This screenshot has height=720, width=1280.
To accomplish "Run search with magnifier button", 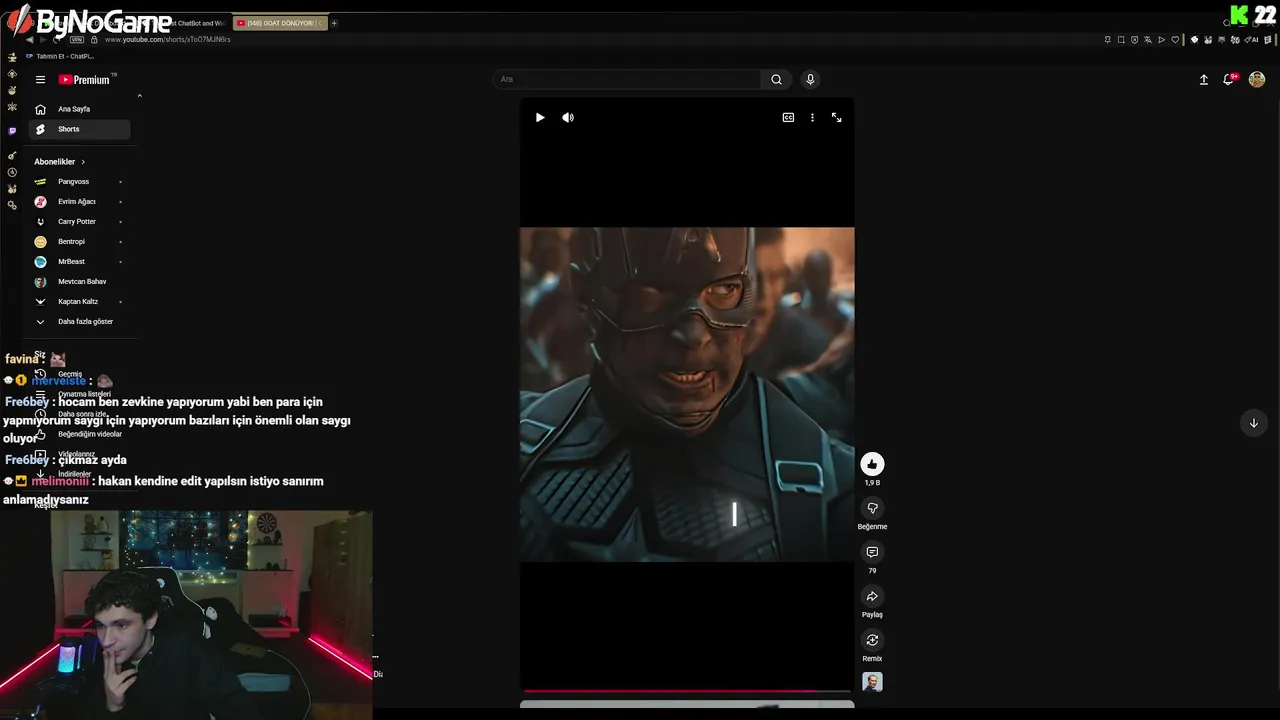I will 776,79.
